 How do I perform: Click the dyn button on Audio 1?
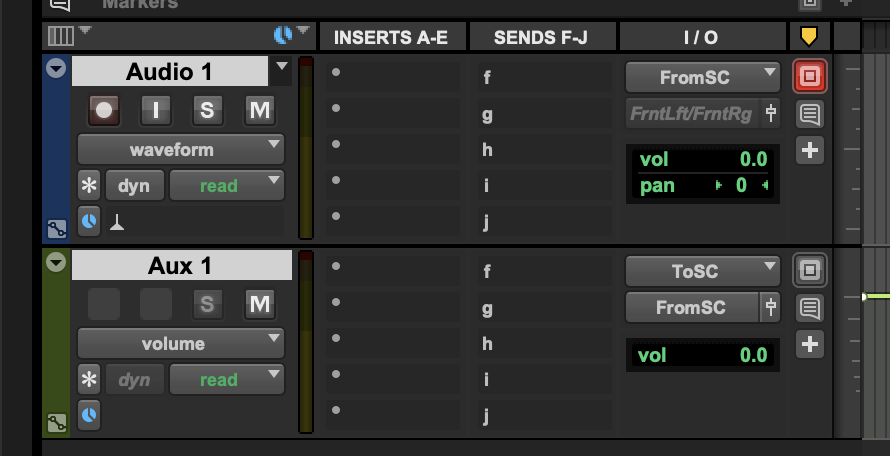[133, 185]
